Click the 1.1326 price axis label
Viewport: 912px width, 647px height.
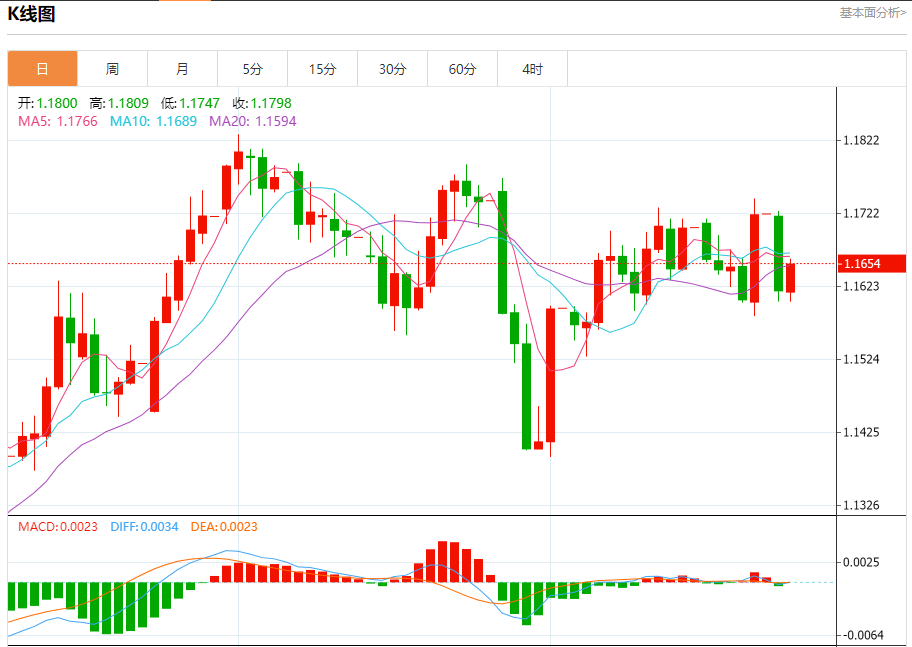(x=861, y=505)
